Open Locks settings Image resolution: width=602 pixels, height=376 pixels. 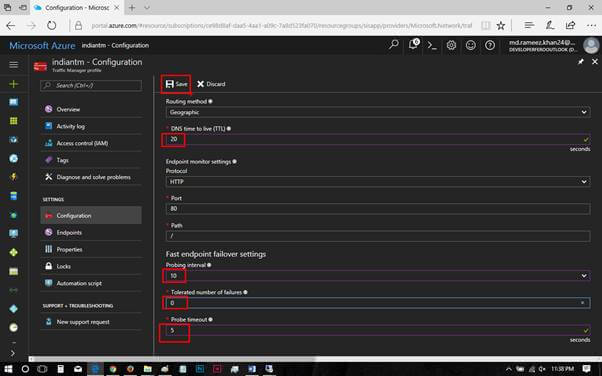[91, 266]
